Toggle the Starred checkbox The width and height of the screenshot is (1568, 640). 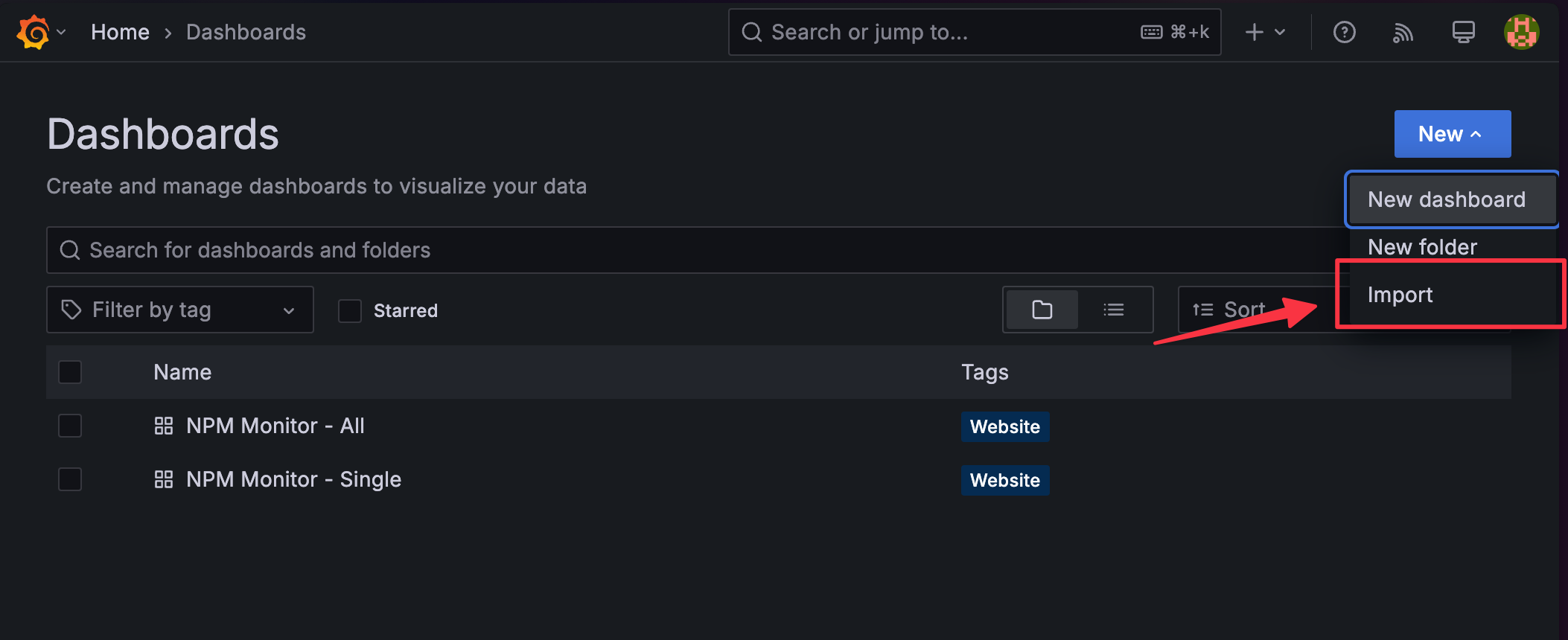(x=350, y=310)
